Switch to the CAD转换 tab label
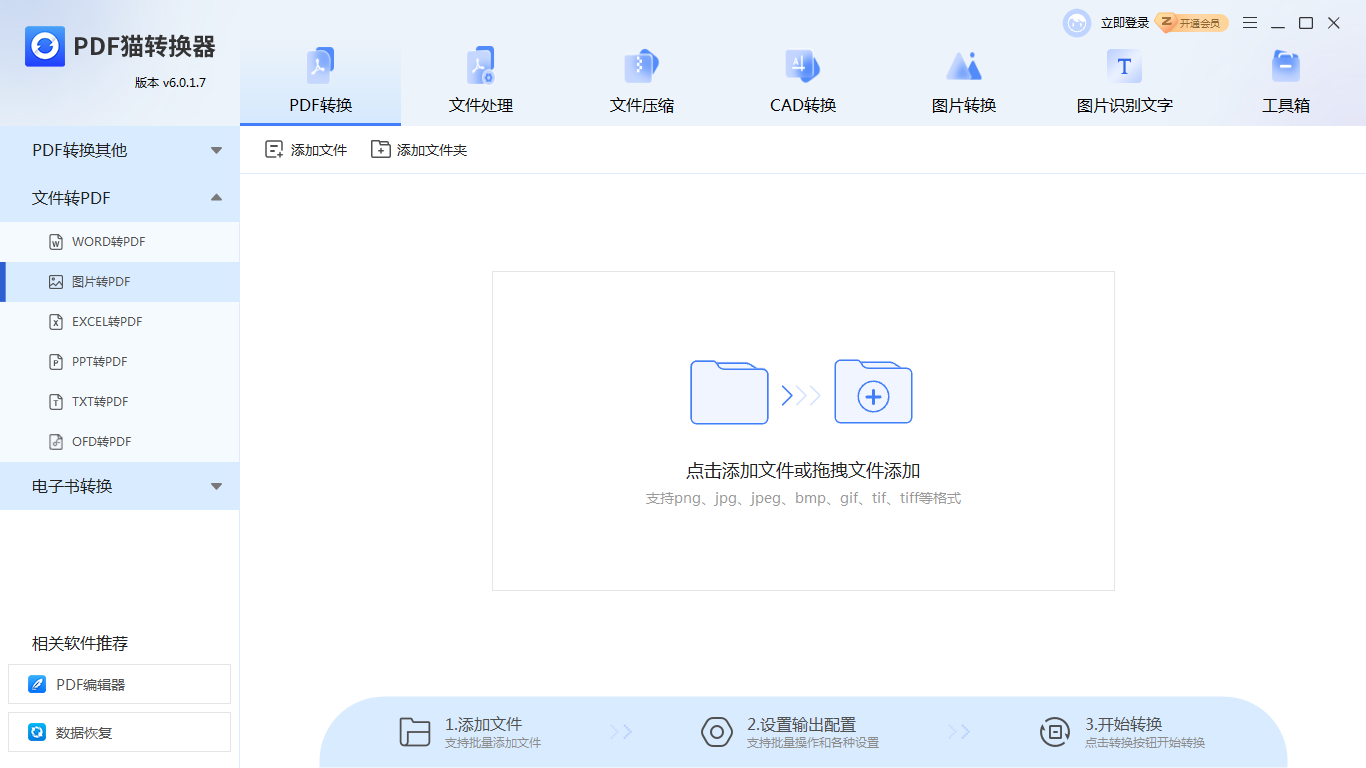Viewport: 1366px width, 768px height. click(x=803, y=105)
